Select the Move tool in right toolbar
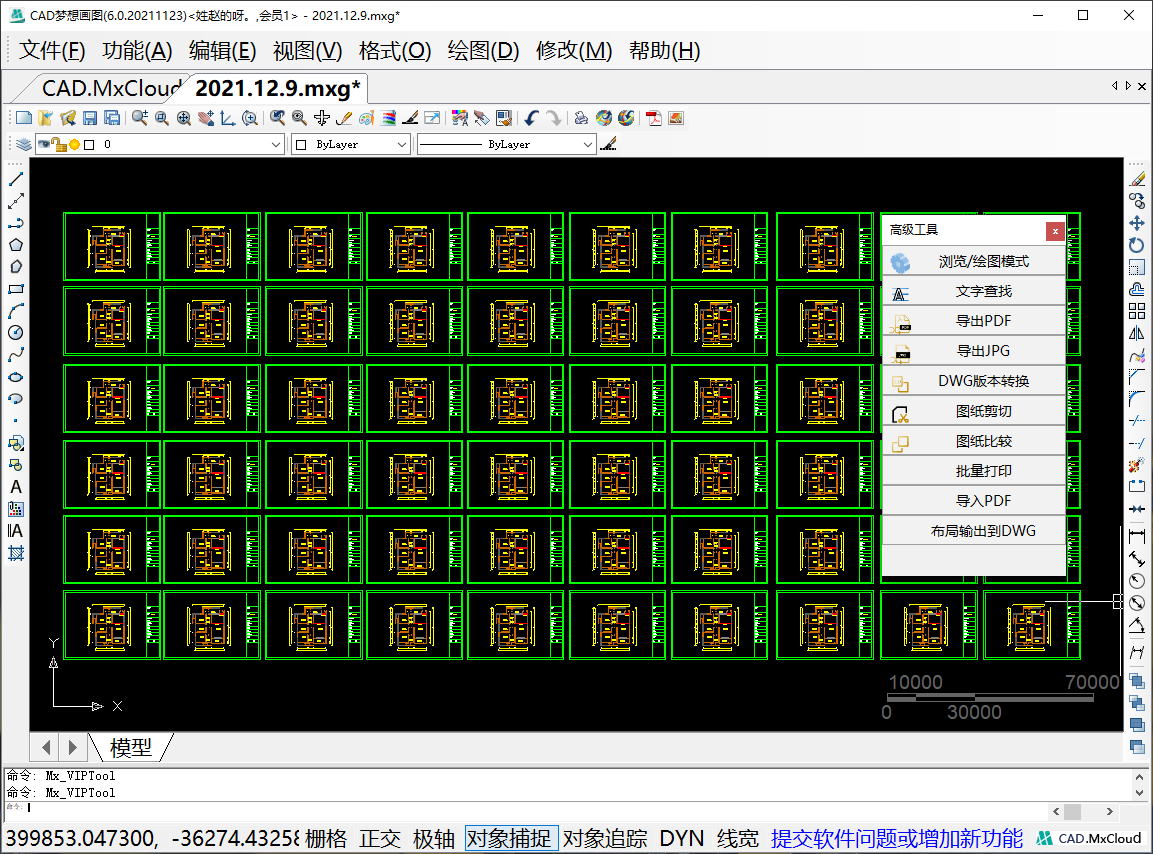Screen dimensions: 1153x854 [1137, 223]
